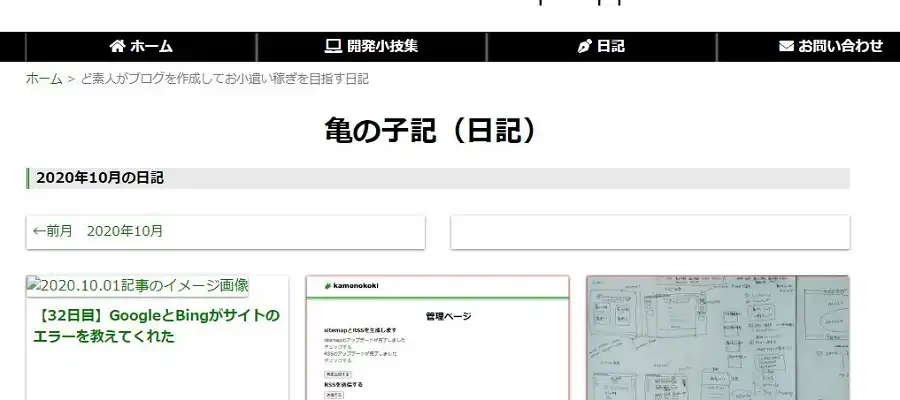Open article 【32日目】GoogleとBingがサイトのエラーを教えてくれた

click(156, 326)
